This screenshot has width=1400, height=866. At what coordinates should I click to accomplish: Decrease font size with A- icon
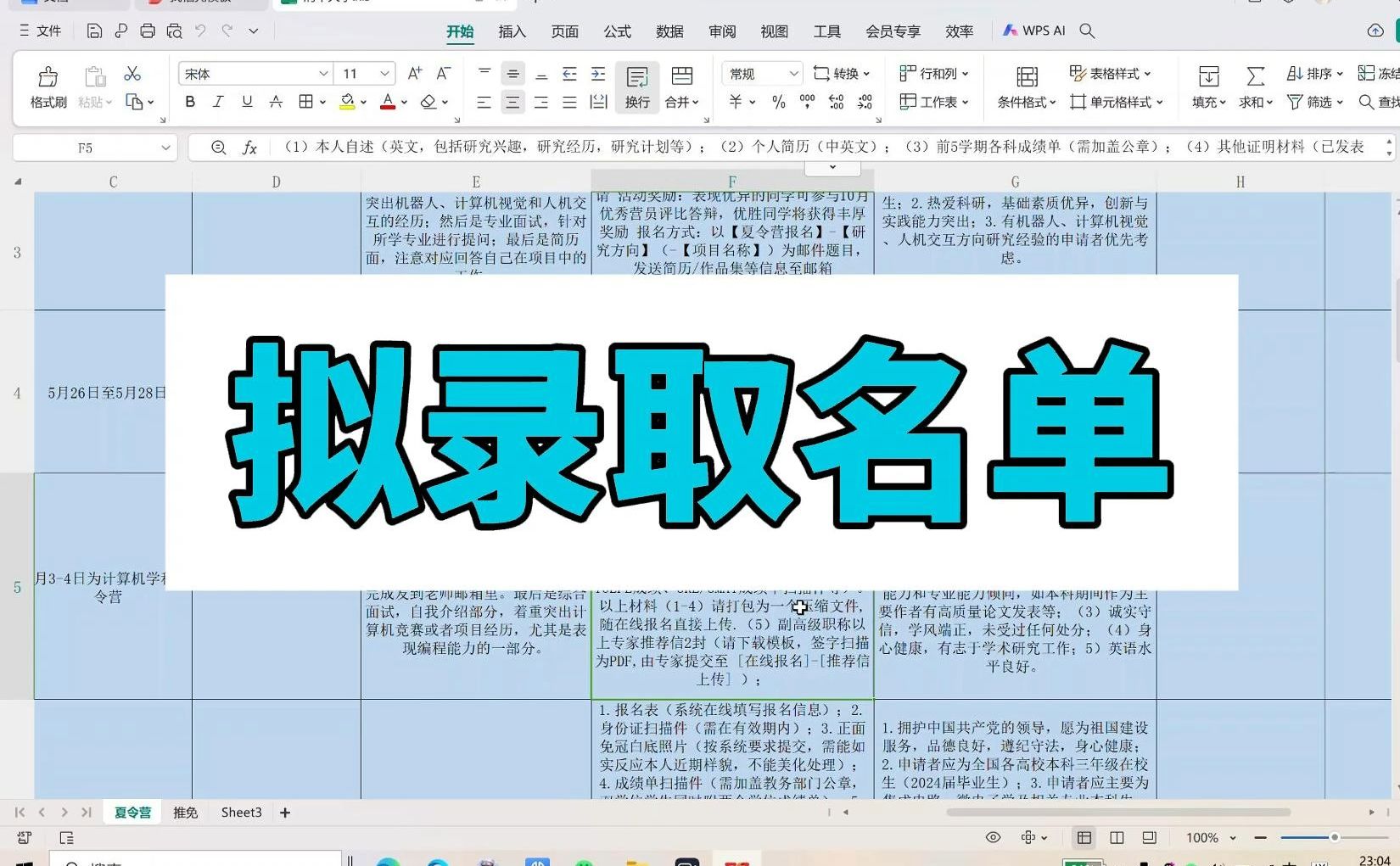(x=443, y=74)
